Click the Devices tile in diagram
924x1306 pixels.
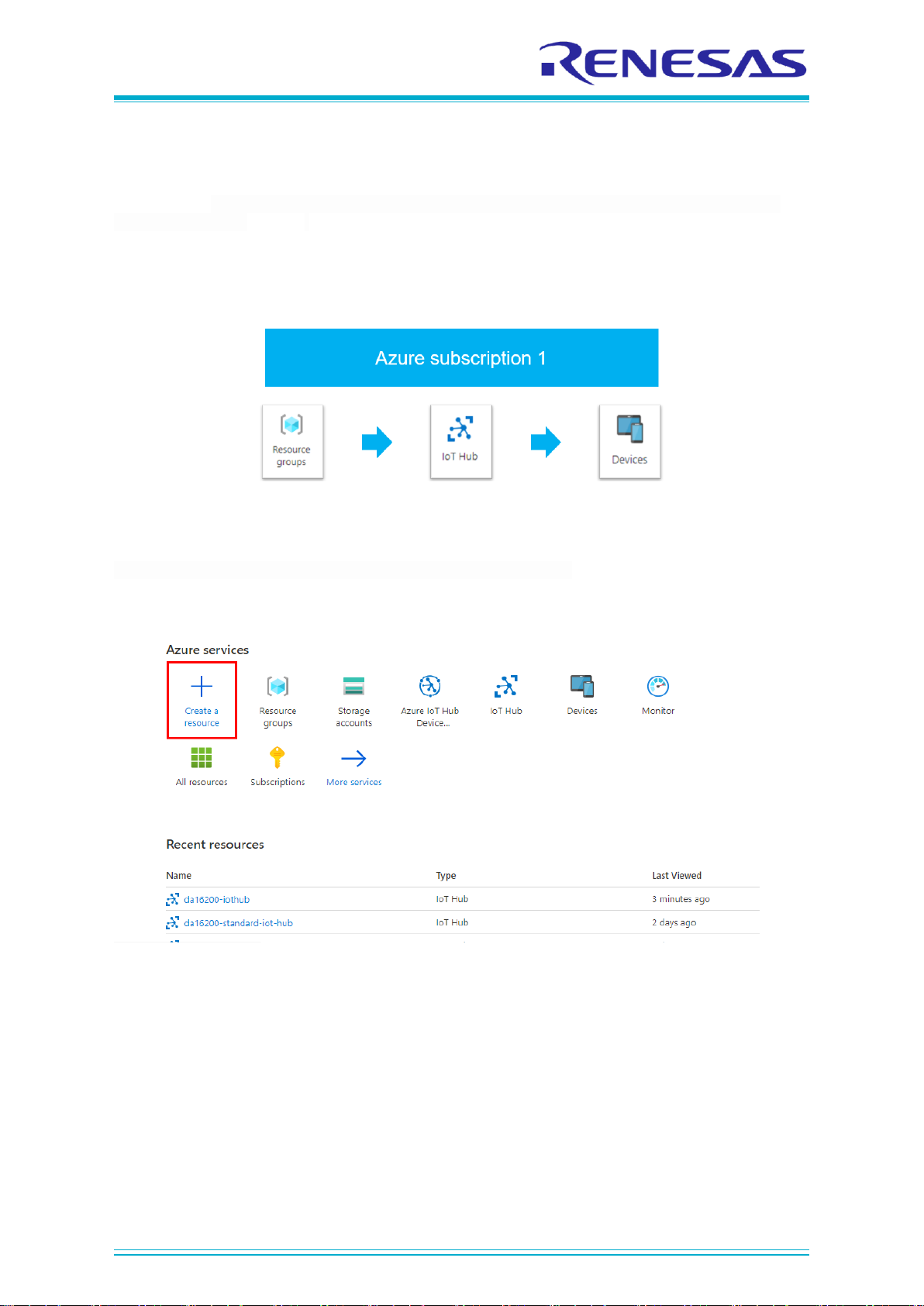click(x=629, y=442)
